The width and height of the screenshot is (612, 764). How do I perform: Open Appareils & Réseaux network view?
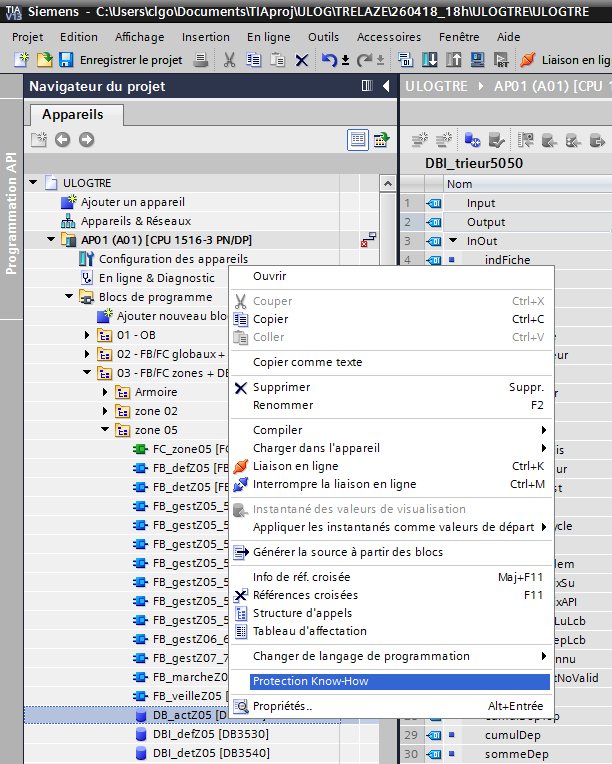point(135,221)
